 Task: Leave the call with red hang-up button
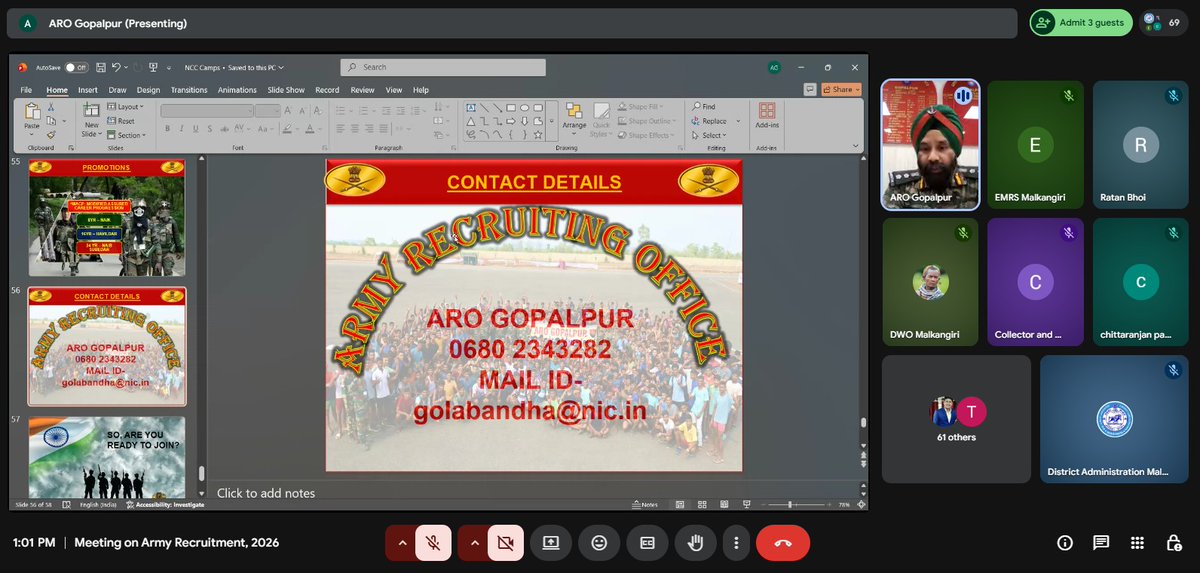[x=783, y=543]
